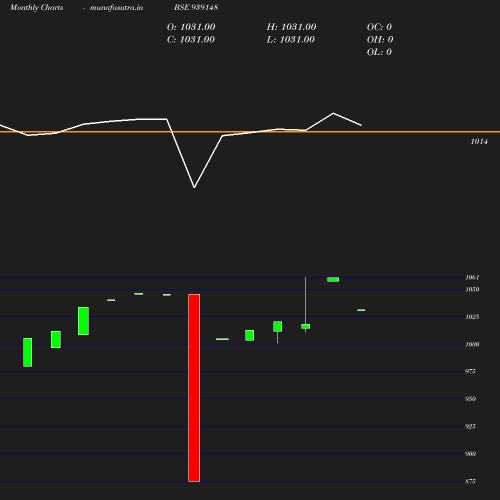
Task: Click the 'C: 1031.00' close value
Action: [x=191, y=39]
